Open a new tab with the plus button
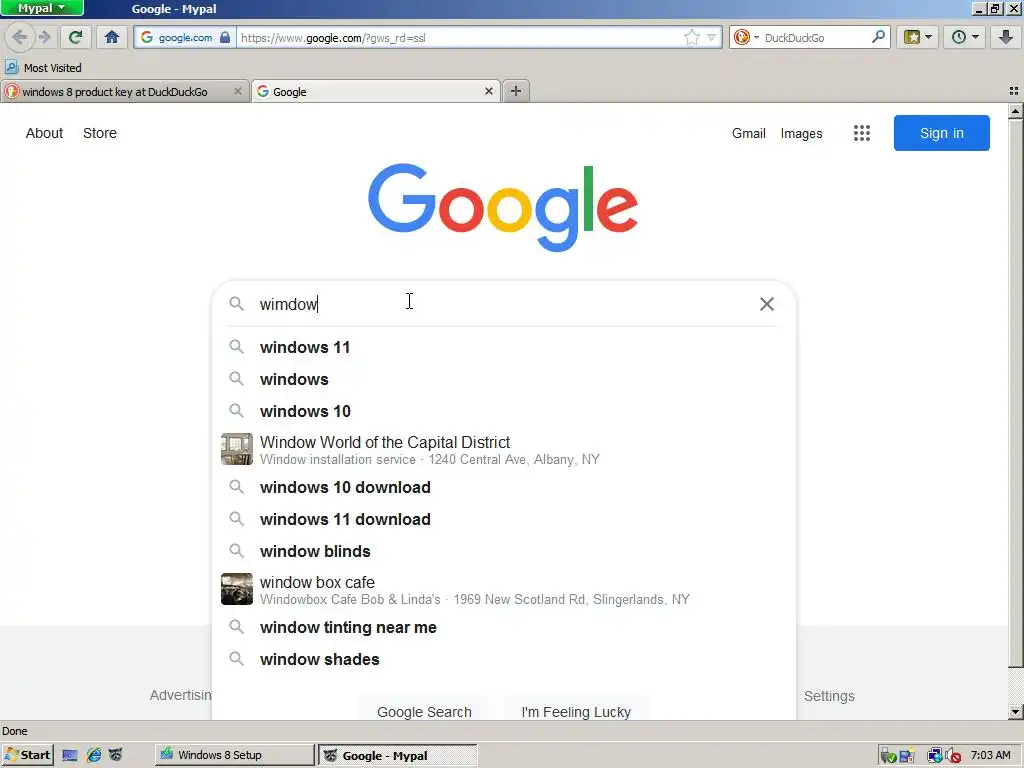The image size is (1024, 768). (516, 91)
